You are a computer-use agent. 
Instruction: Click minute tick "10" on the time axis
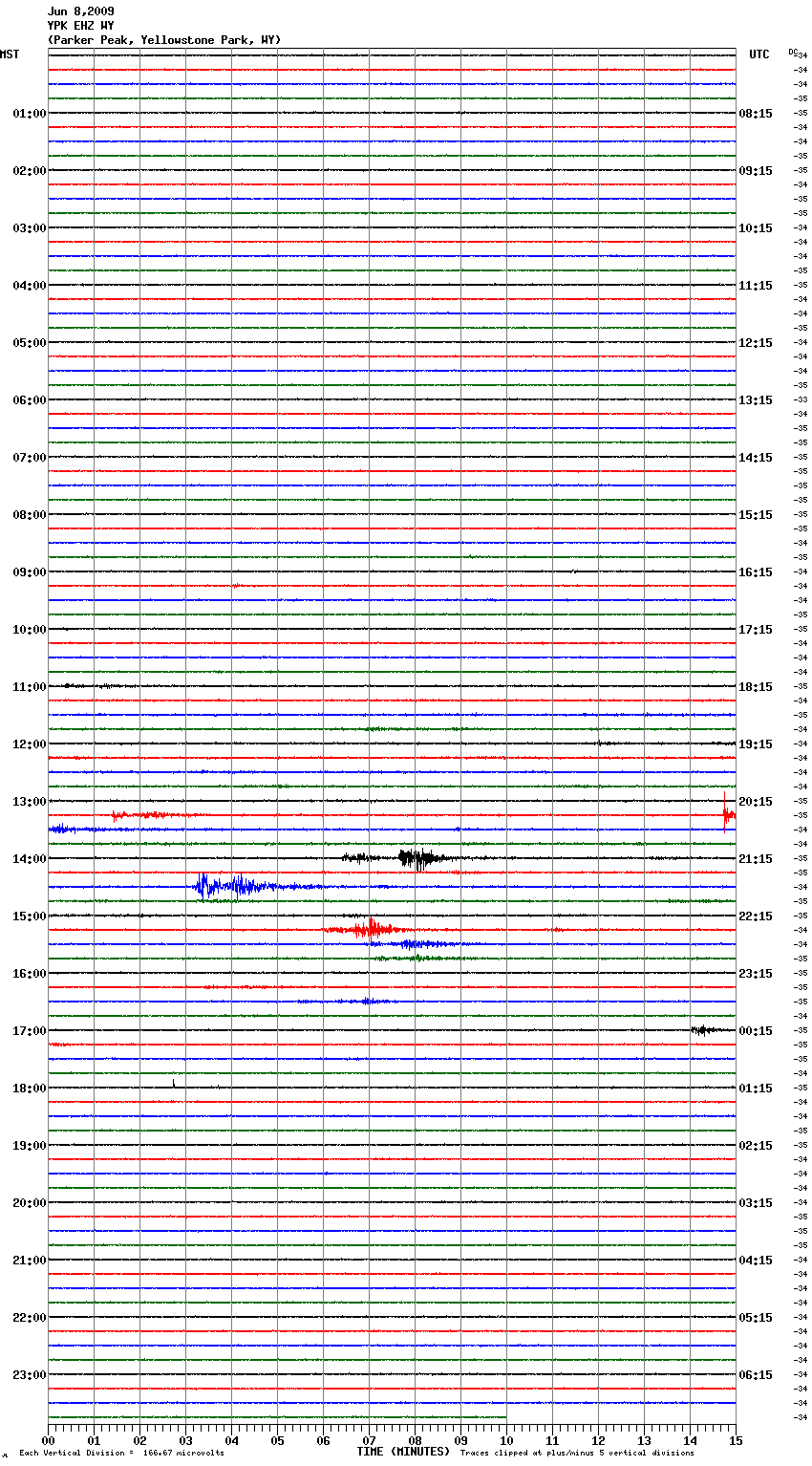click(506, 1440)
